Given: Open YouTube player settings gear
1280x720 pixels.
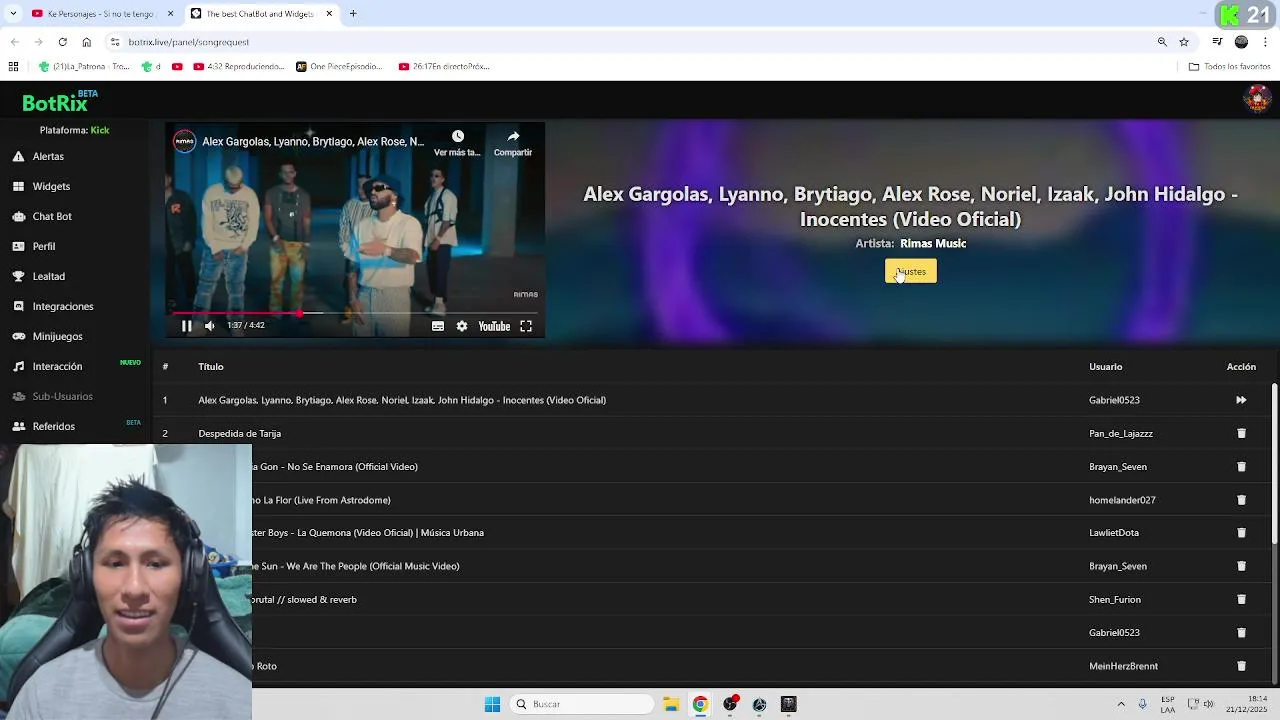Looking at the screenshot, I should tap(462, 326).
